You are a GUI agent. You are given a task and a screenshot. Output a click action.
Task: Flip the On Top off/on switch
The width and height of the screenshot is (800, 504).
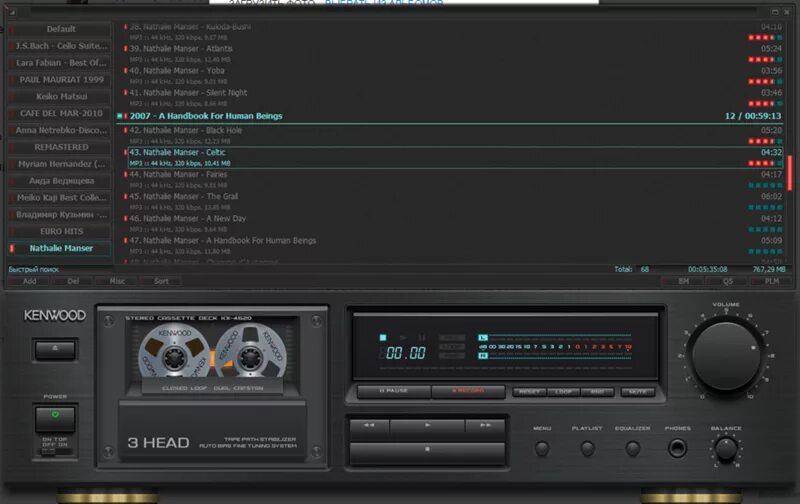pyautogui.click(x=48, y=450)
